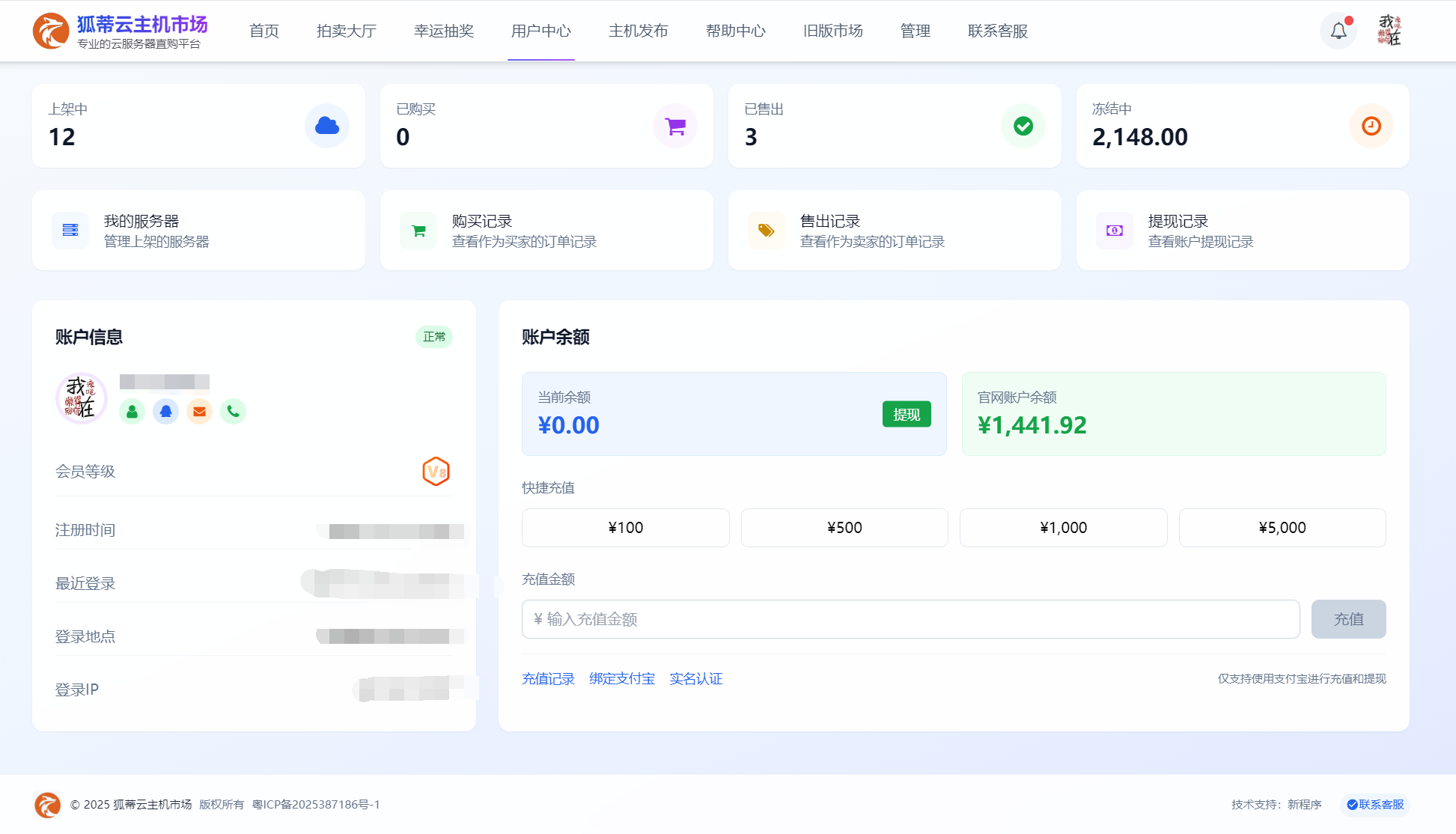Click the orange clock icon in 冻结中 card
Viewport: 1456px width, 834px height.
coord(1371,126)
